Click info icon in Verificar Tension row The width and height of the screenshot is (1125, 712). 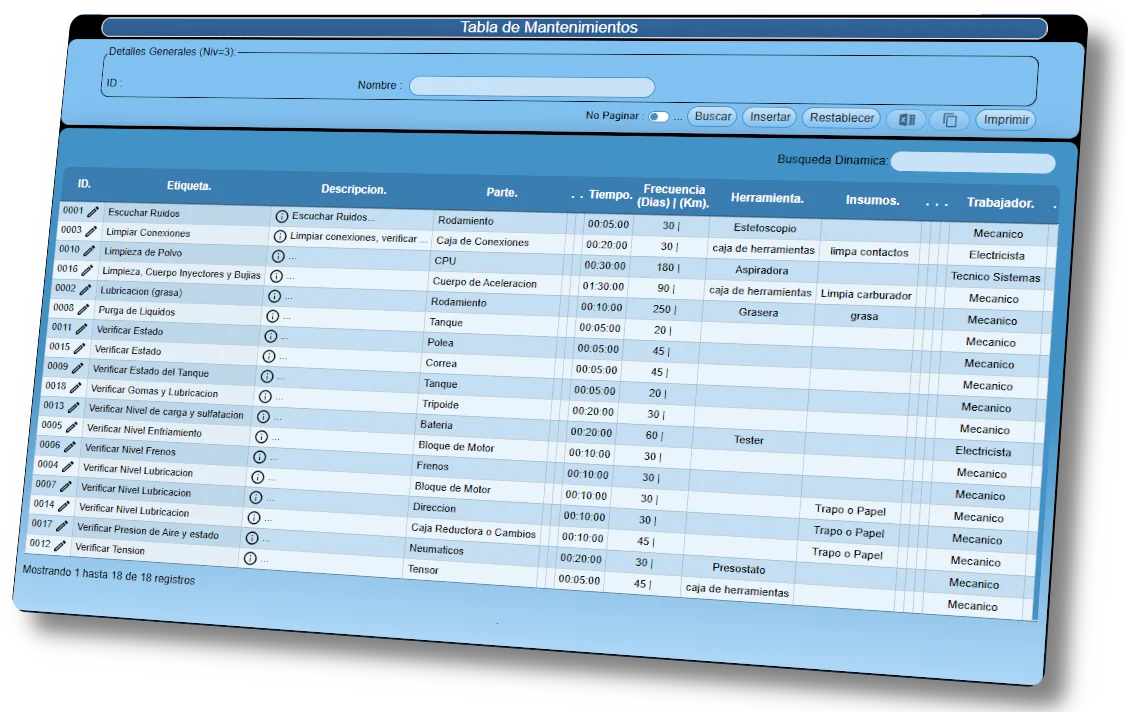pos(250,559)
